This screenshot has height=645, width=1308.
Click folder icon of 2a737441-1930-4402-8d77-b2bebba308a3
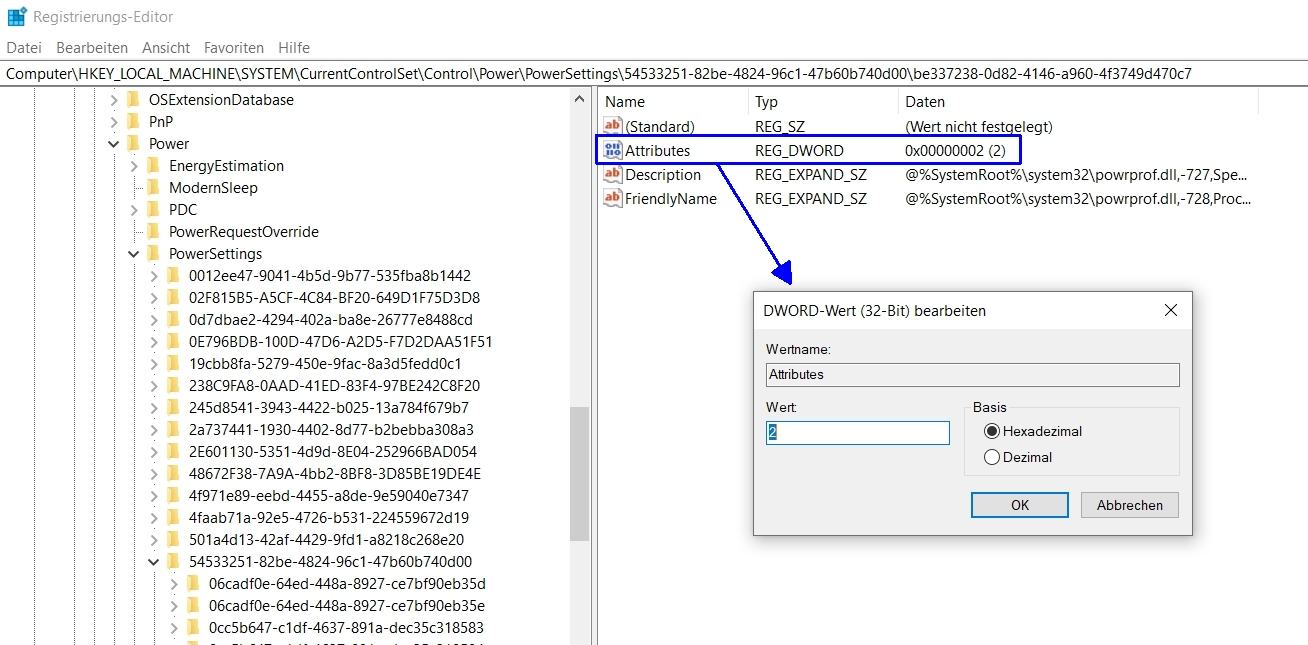coord(174,430)
